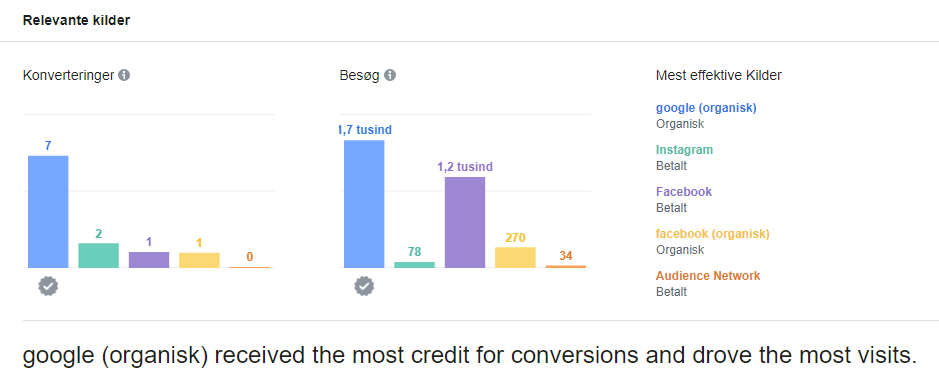Click the yellow conversions bar labeled 1
This screenshot has height=386, width=939.
tap(199, 260)
